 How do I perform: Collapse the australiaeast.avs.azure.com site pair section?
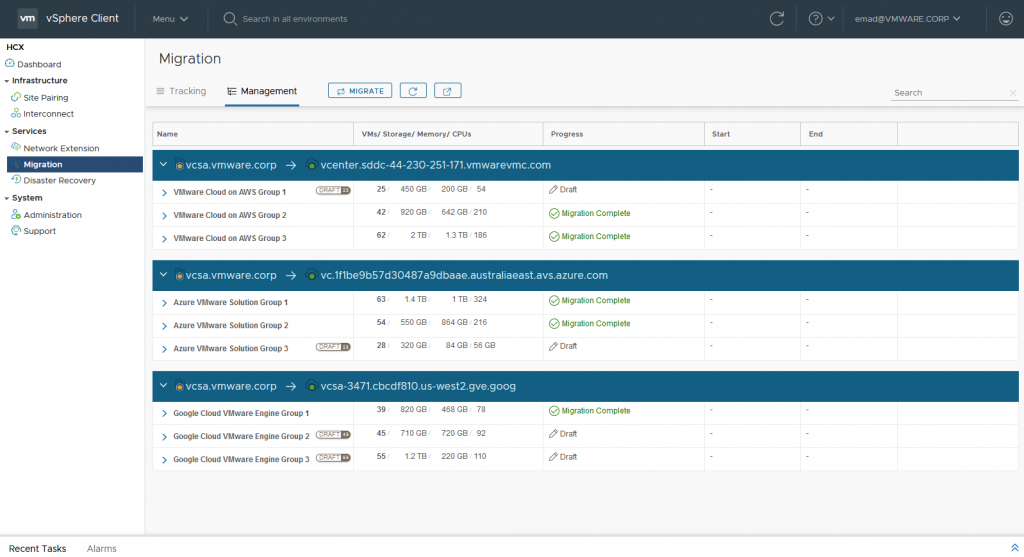[x=163, y=275]
